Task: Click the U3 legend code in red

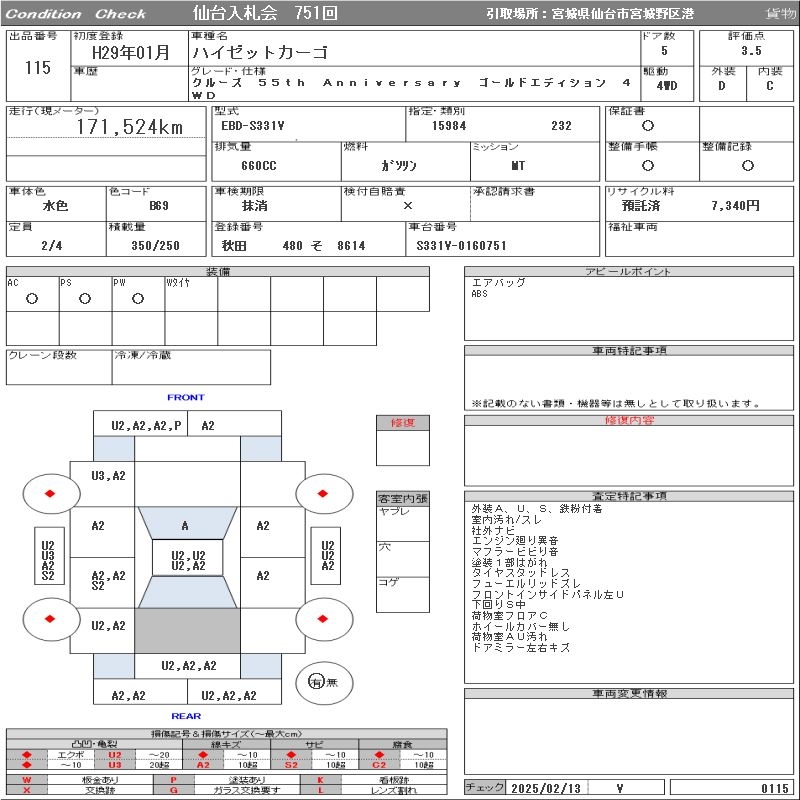Action: tap(114, 765)
